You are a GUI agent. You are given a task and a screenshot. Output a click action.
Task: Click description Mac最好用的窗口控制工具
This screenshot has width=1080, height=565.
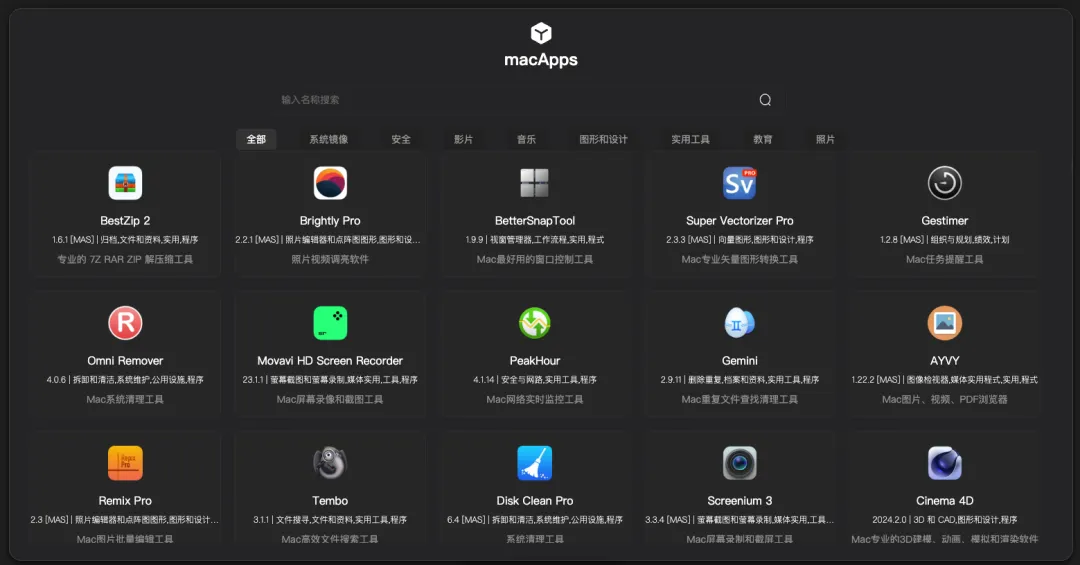[534, 259]
